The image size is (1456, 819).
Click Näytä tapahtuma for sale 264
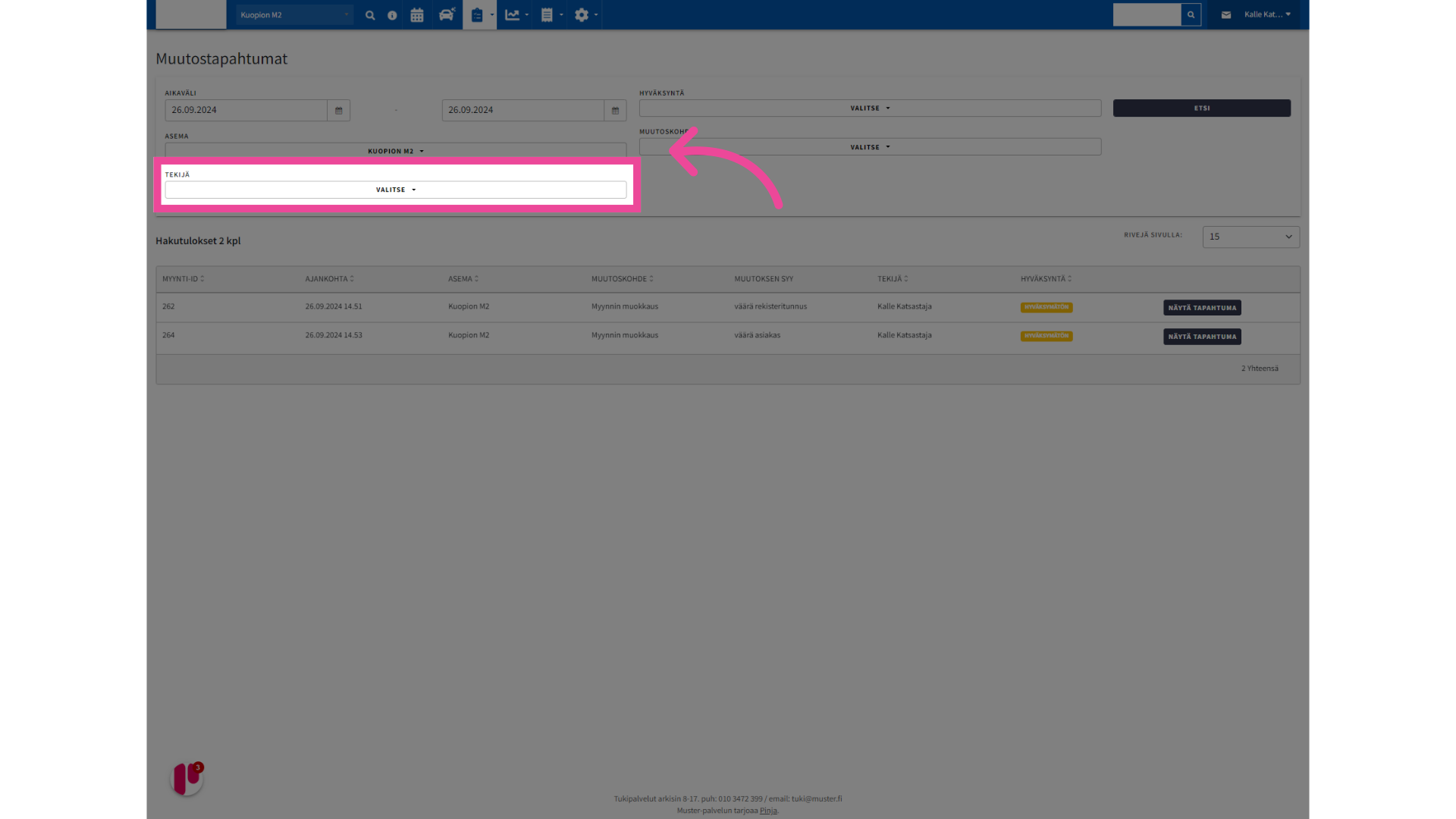pos(1202,337)
